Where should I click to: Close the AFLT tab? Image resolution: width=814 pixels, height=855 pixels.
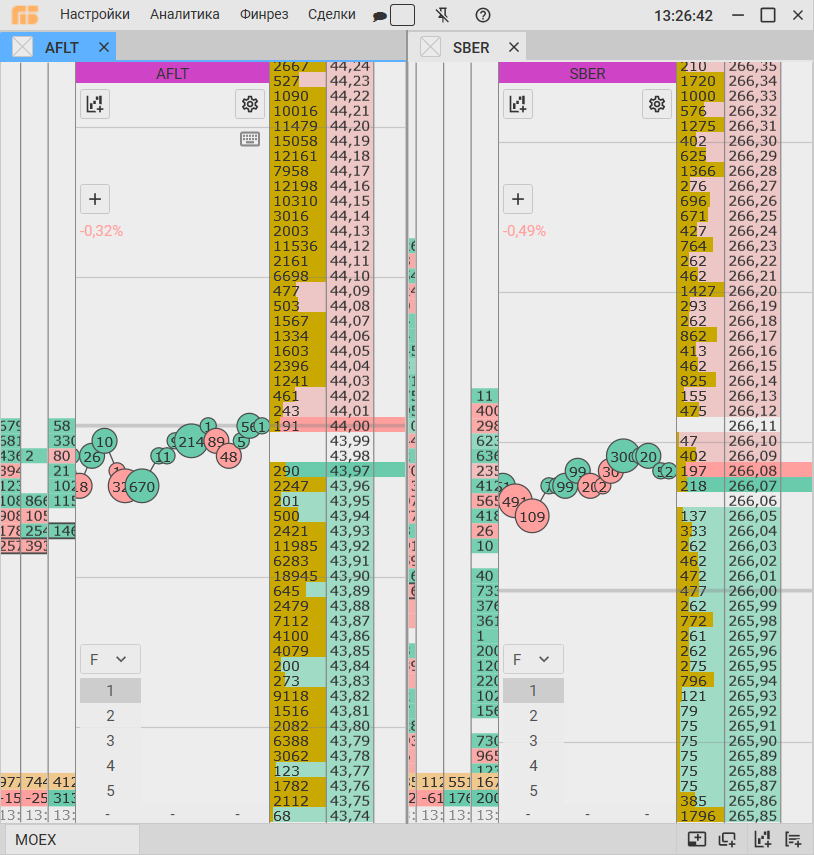pyautogui.click(x=104, y=47)
